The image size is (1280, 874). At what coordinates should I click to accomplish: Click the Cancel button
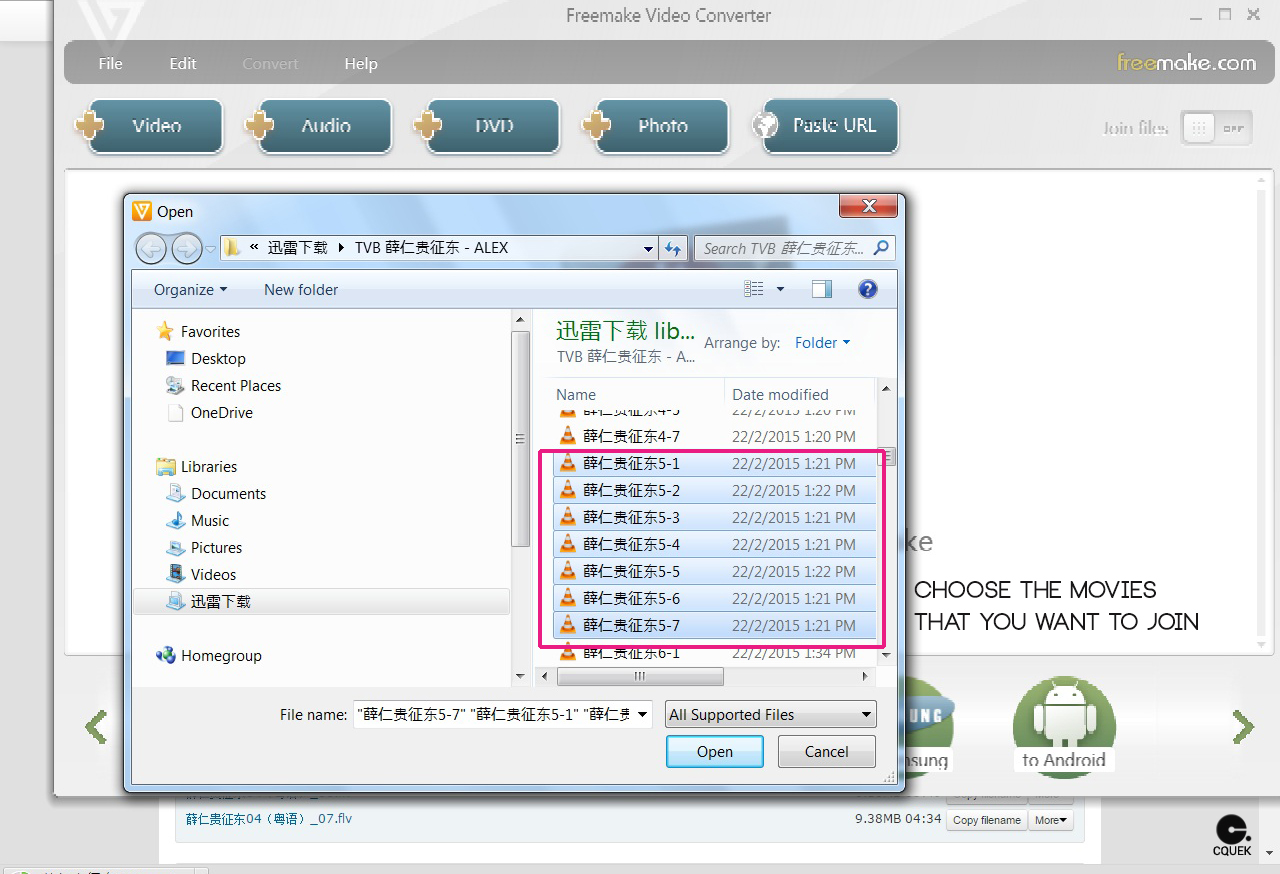827,752
